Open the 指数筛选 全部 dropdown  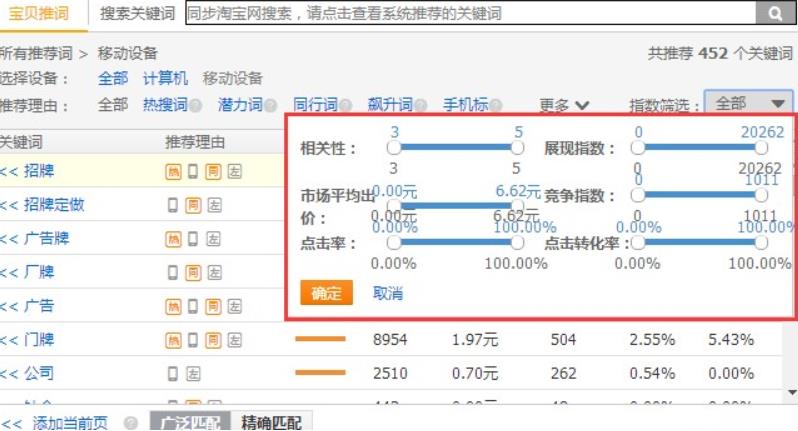click(748, 103)
